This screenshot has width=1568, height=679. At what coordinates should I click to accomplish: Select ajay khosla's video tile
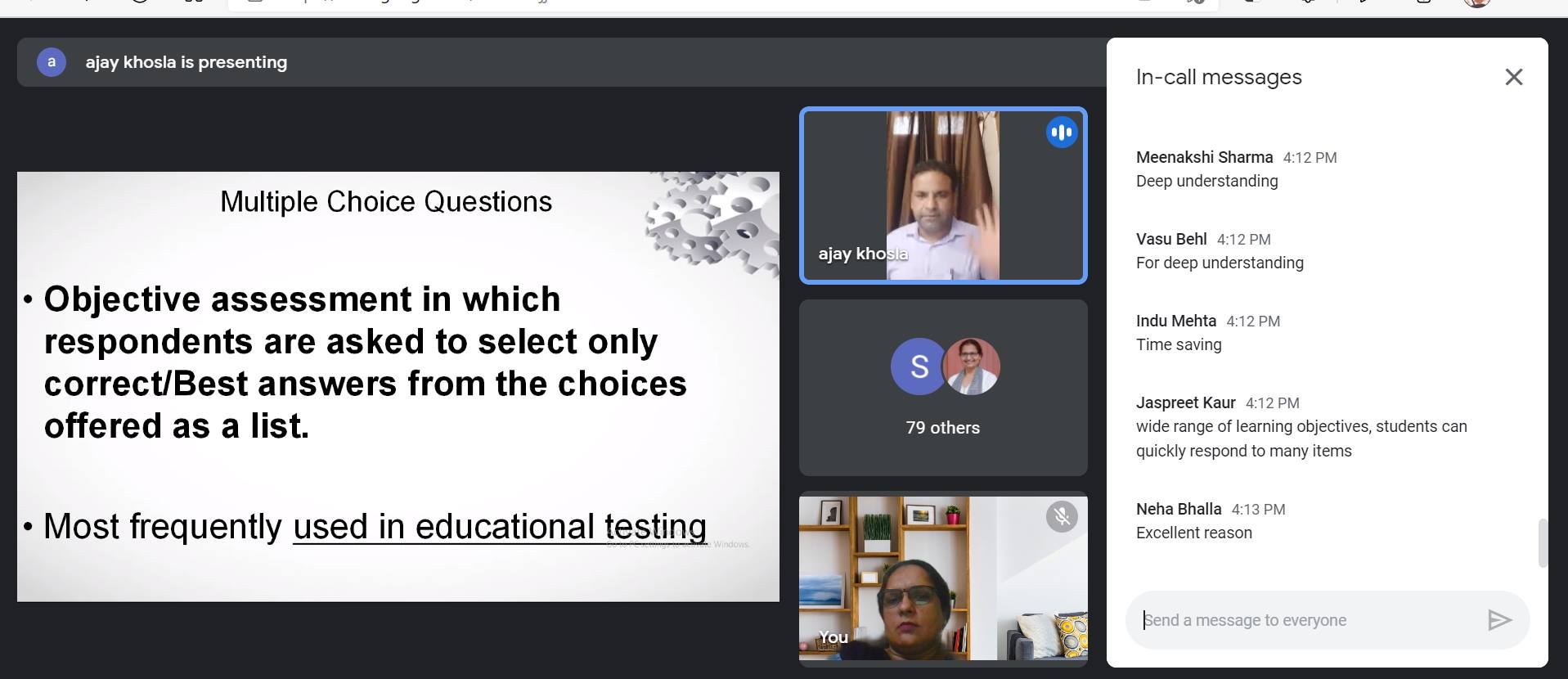pyautogui.click(x=943, y=196)
